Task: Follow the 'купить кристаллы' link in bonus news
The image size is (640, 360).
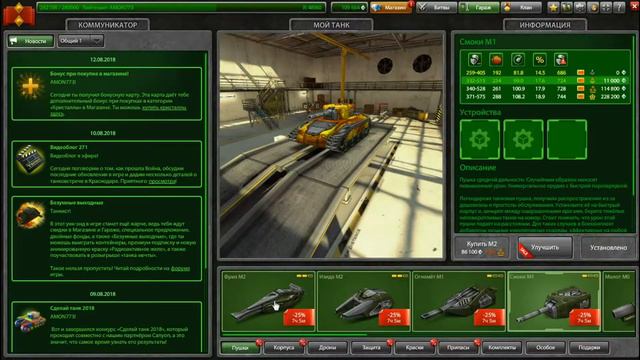Action: click(x=164, y=108)
